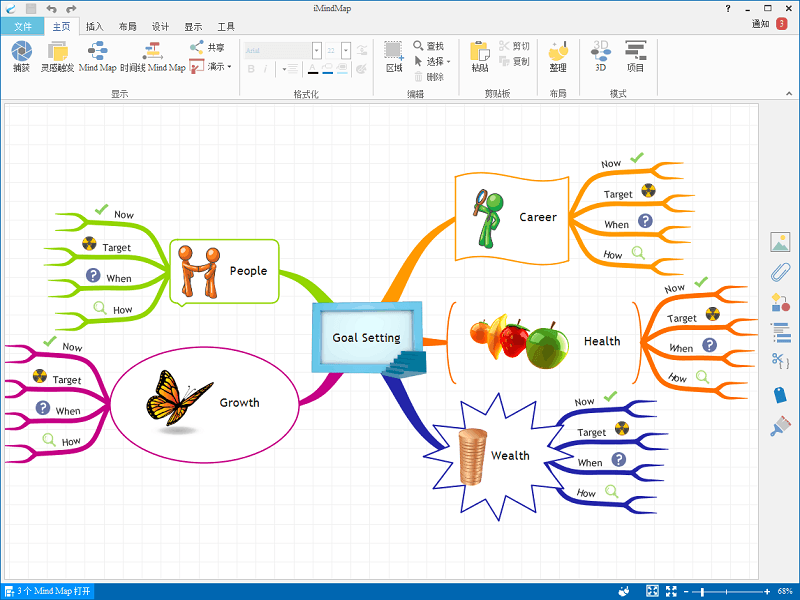The height and width of the screenshot is (600, 800).
Task: Pick the branch color swatch
Action: point(328,69)
